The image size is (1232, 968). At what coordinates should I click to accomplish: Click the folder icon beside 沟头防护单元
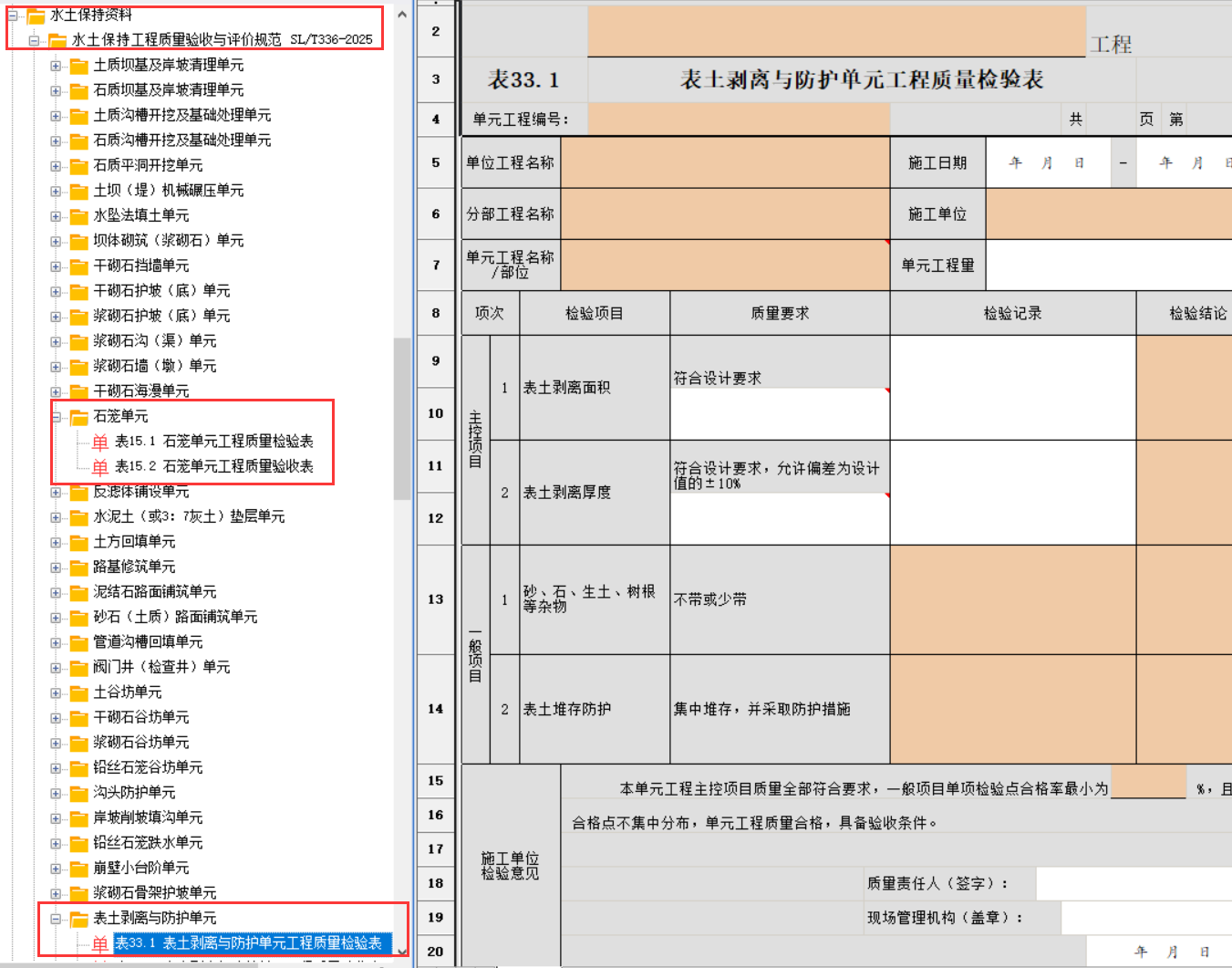(79, 794)
